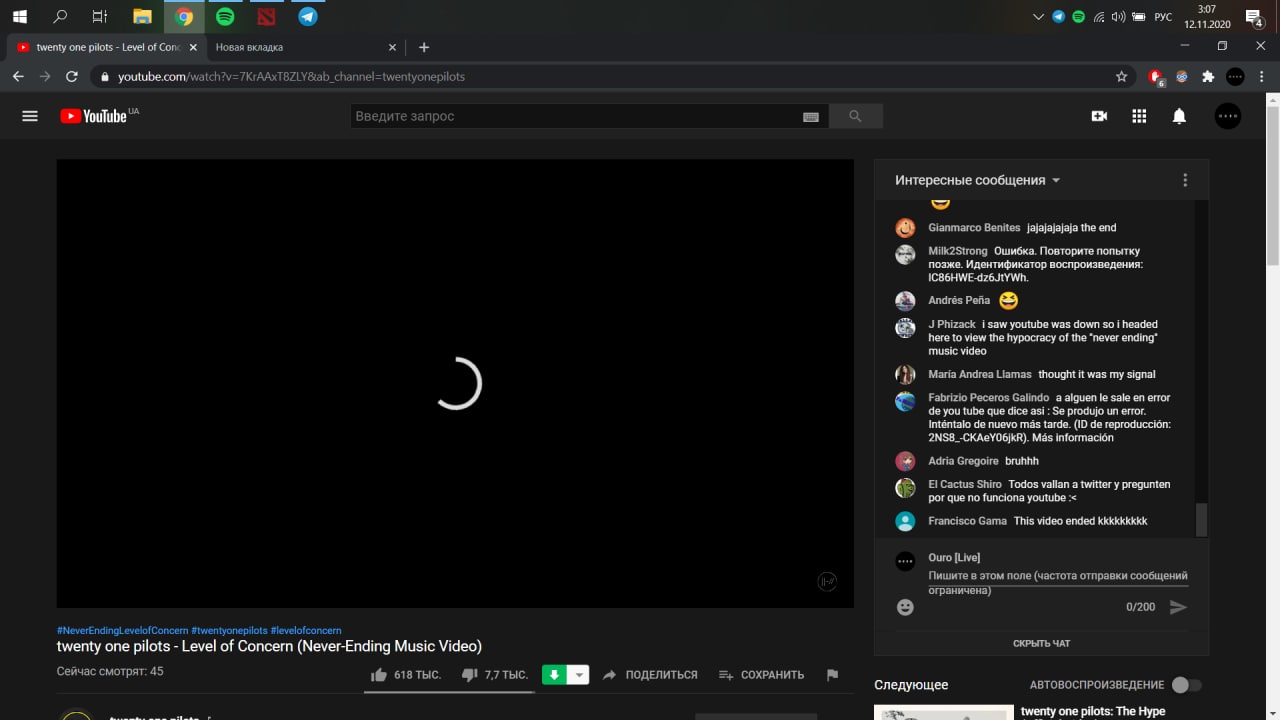Open Task View on the taskbar
This screenshot has height=720, width=1280.
tap(100, 16)
